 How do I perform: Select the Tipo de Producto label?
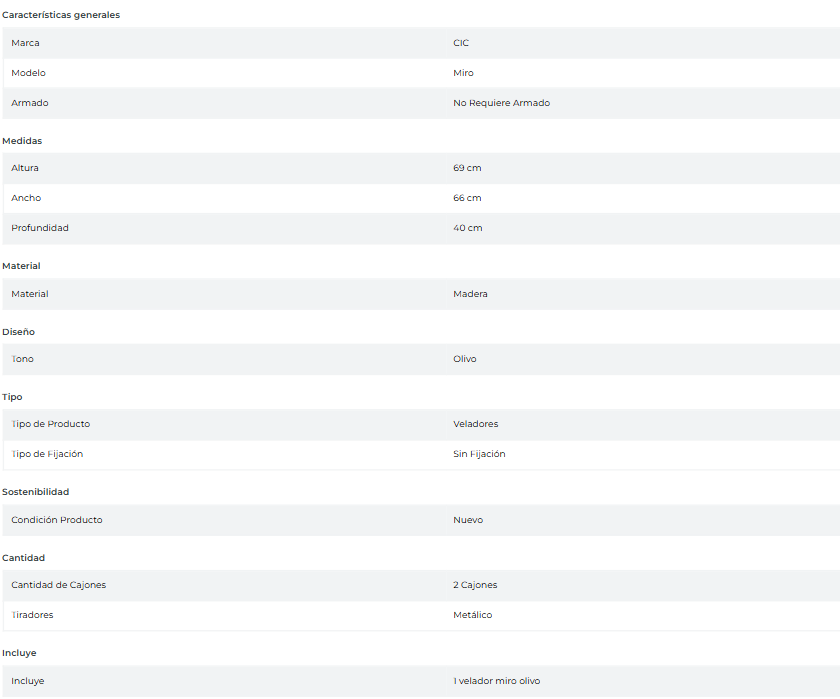(51, 424)
